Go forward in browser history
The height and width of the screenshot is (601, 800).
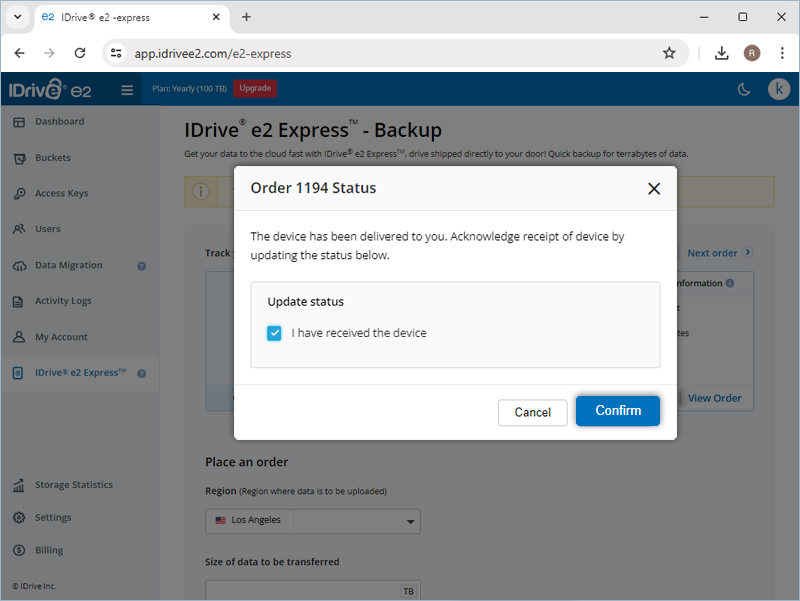pos(49,53)
